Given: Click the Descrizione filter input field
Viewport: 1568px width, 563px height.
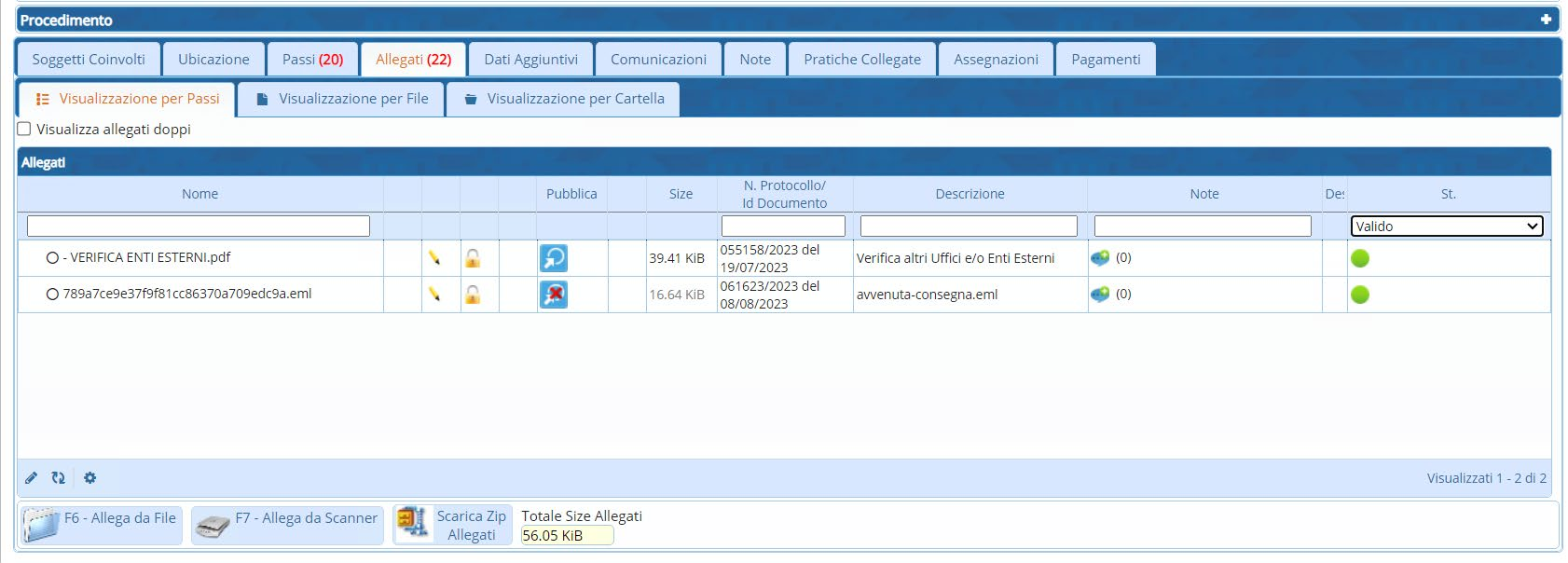Looking at the screenshot, I should coord(969,227).
